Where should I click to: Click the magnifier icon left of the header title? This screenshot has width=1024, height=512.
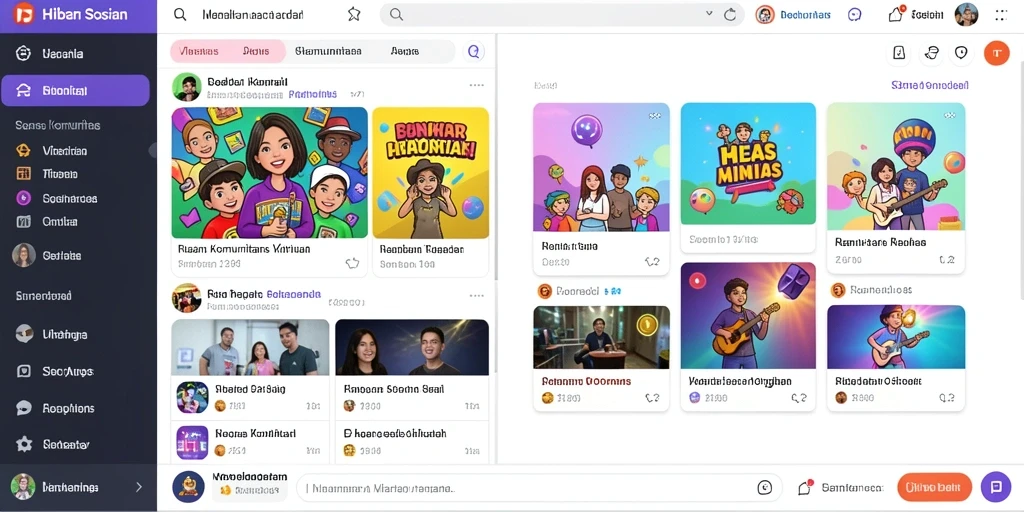[180, 14]
